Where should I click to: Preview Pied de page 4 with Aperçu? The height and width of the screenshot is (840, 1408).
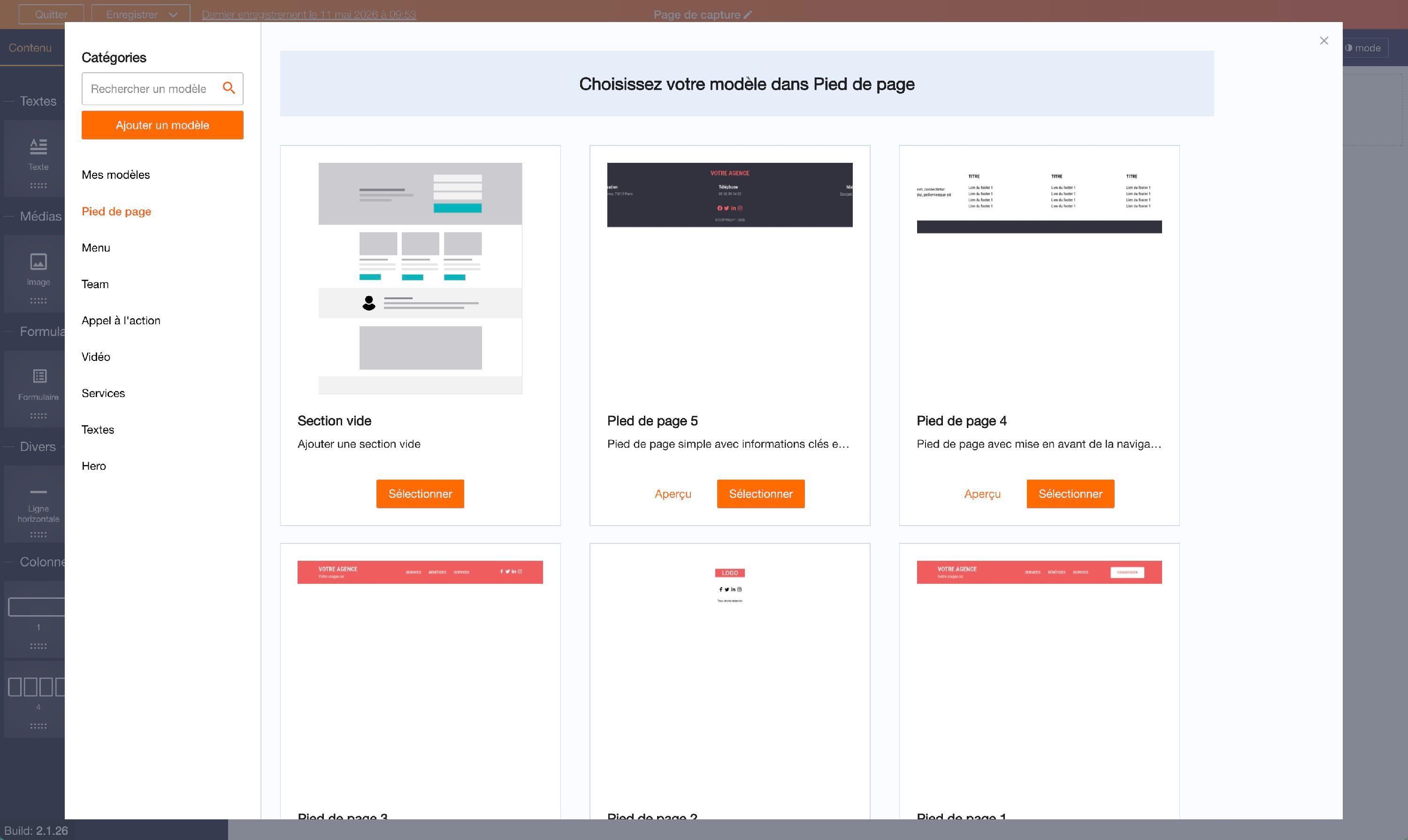coord(982,494)
